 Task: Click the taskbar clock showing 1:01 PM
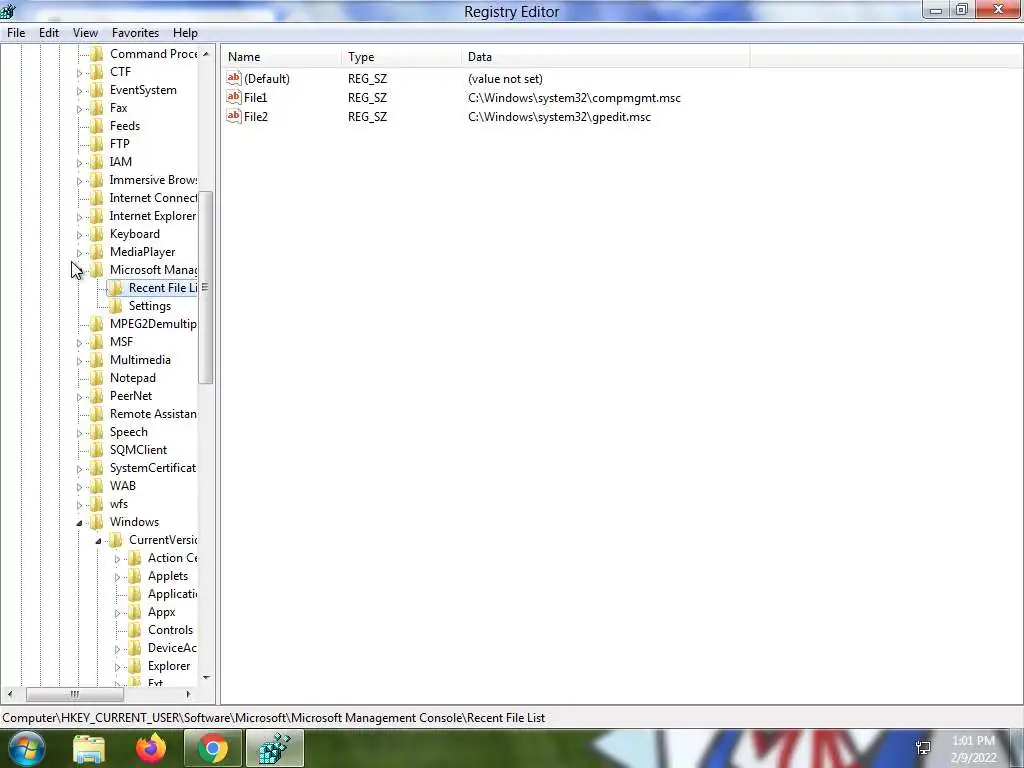(x=973, y=749)
